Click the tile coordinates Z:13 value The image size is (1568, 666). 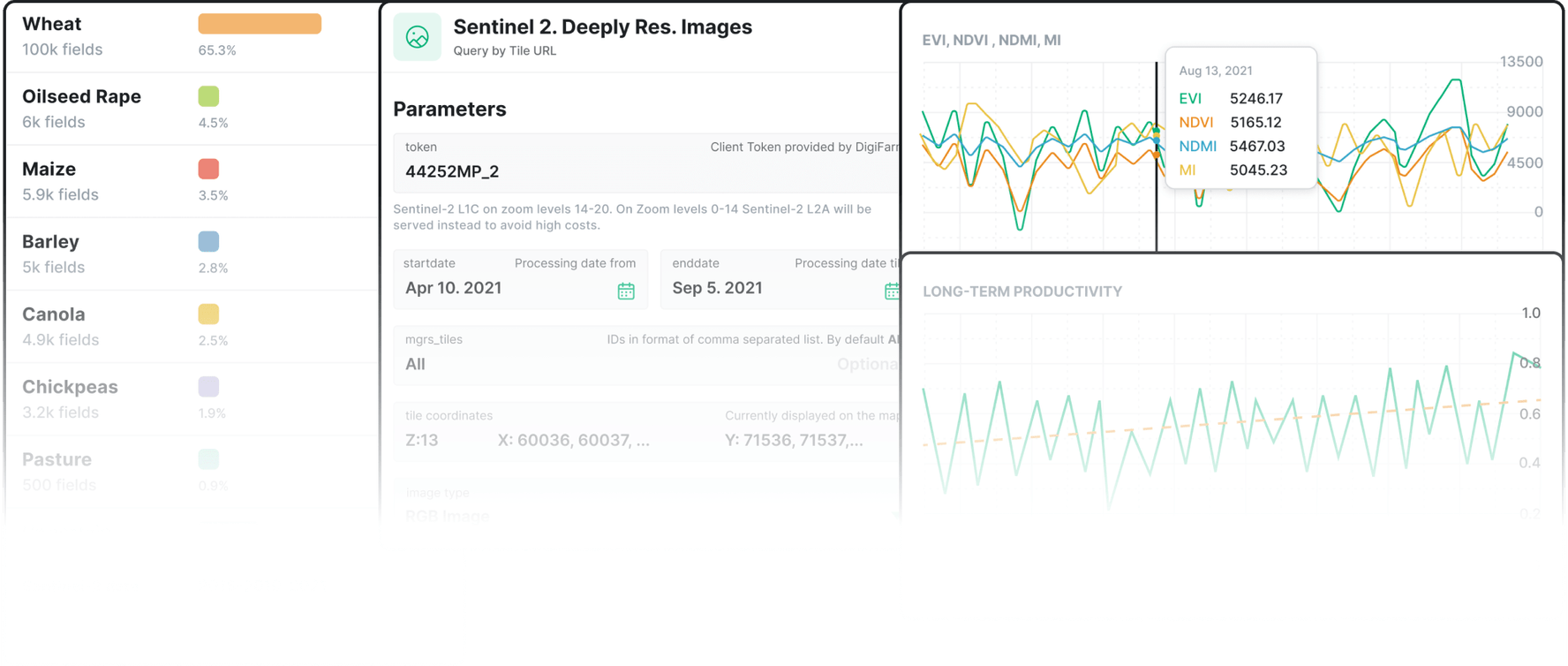421,440
